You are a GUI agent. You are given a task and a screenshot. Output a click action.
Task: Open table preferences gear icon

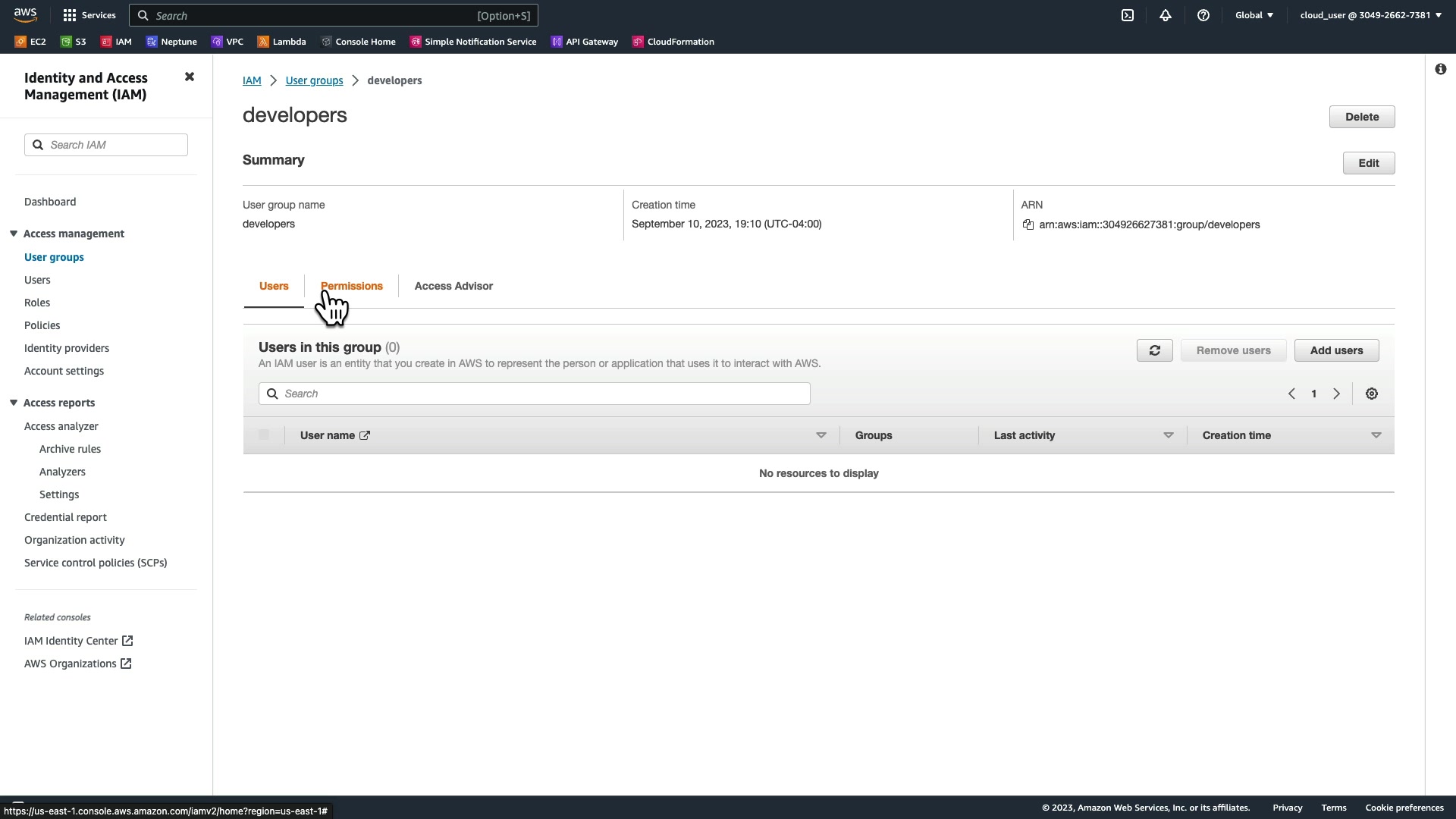pyautogui.click(x=1372, y=394)
